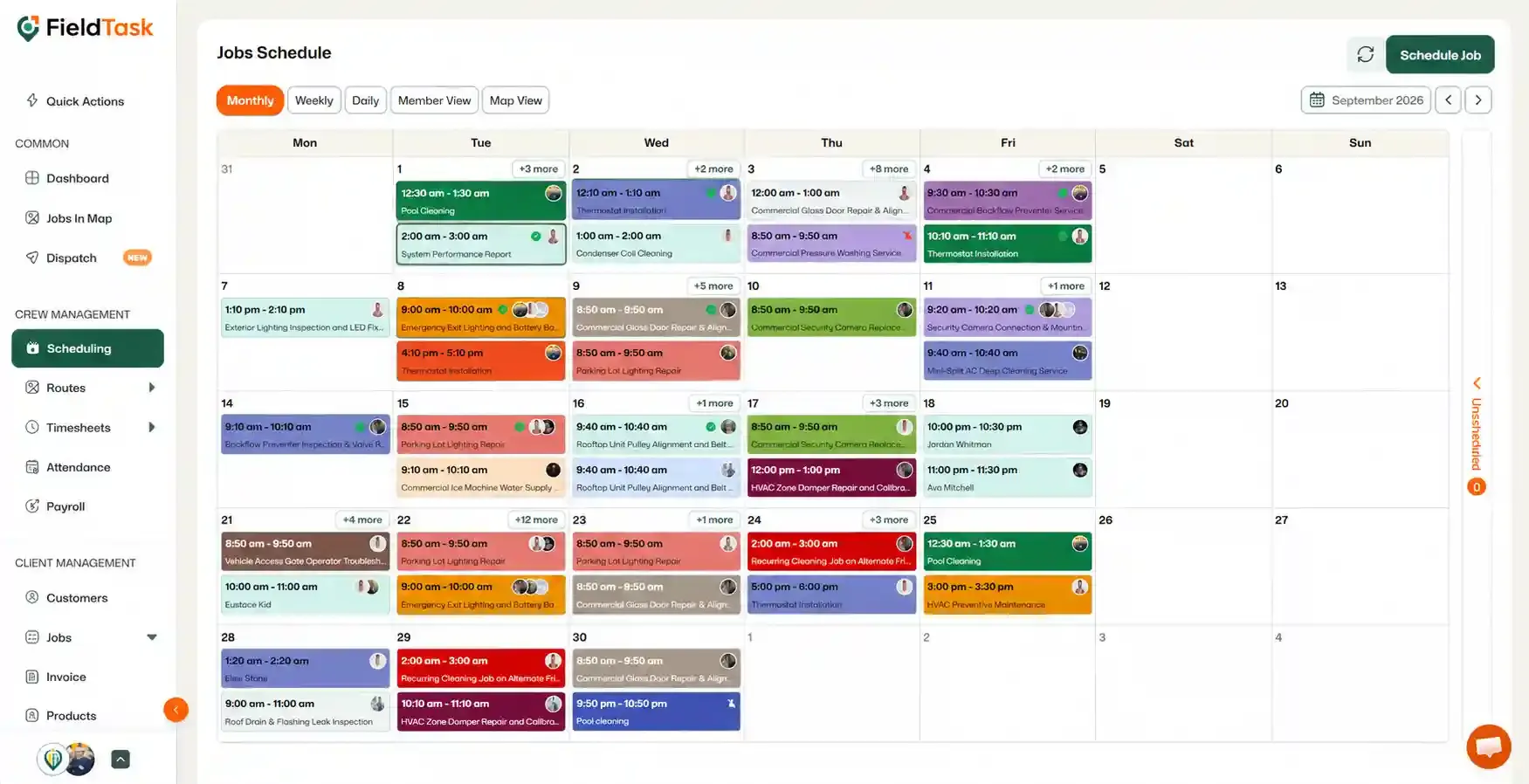Open Commercial Pressure Washing Service job
Image resolution: width=1529 pixels, height=784 pixels.
click(831, 244)
